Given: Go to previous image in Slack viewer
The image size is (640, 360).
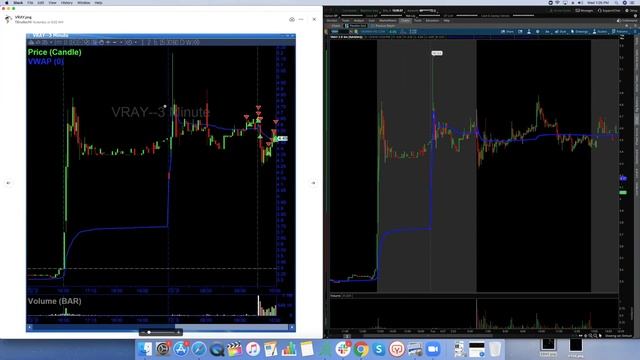Looking at the screenshot, I should coord(8,183).
